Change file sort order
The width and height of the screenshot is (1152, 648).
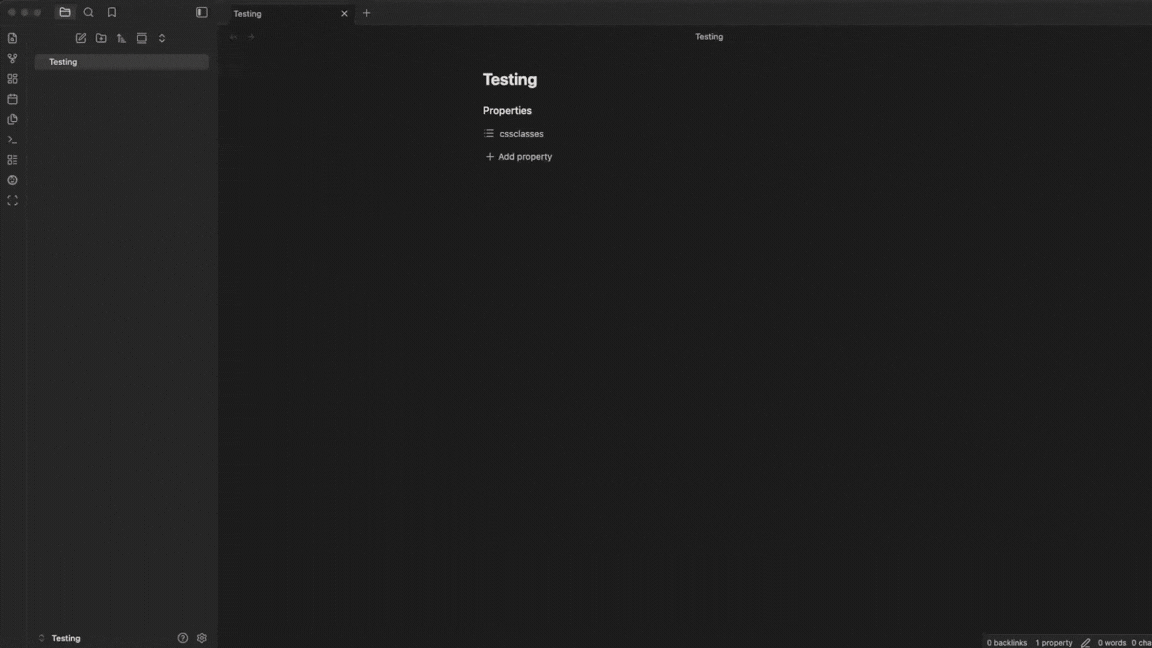pos(121,38)
